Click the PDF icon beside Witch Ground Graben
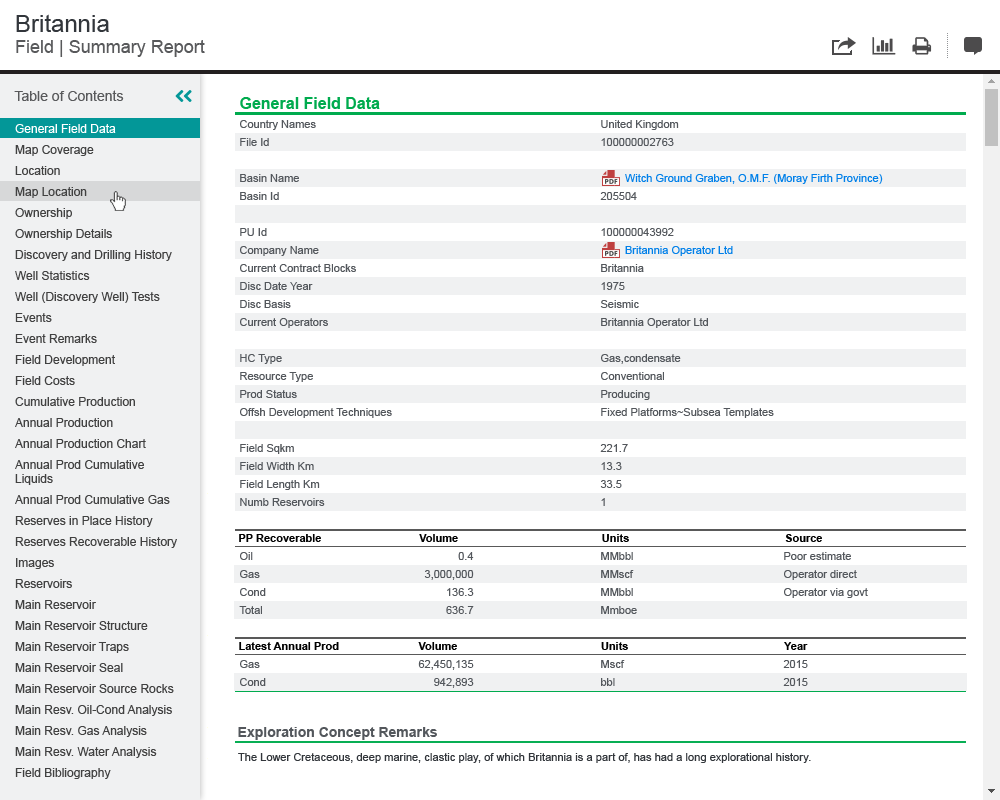 (x=610, y=178)
